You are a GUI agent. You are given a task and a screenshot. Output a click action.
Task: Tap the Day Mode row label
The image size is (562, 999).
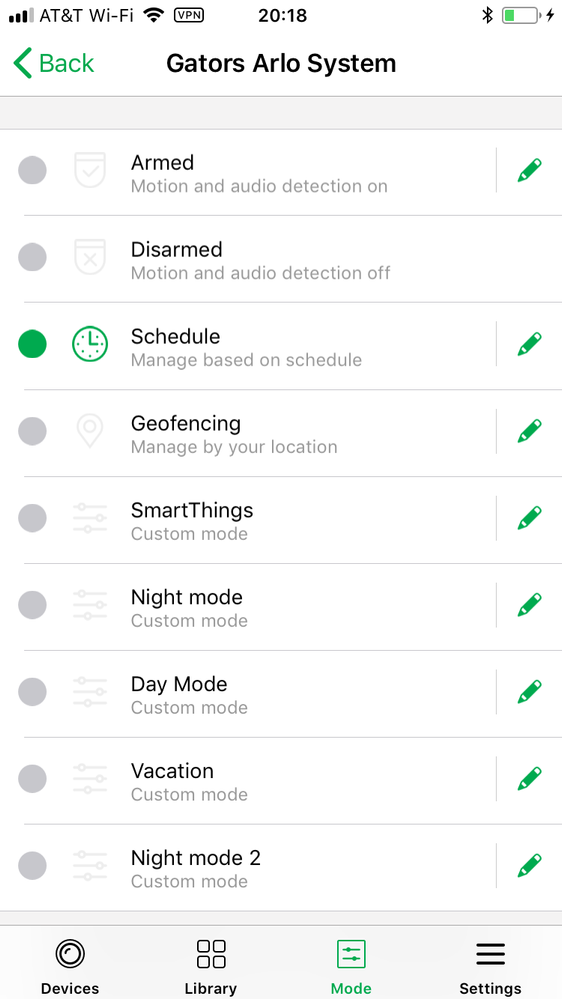pos(179,684)
